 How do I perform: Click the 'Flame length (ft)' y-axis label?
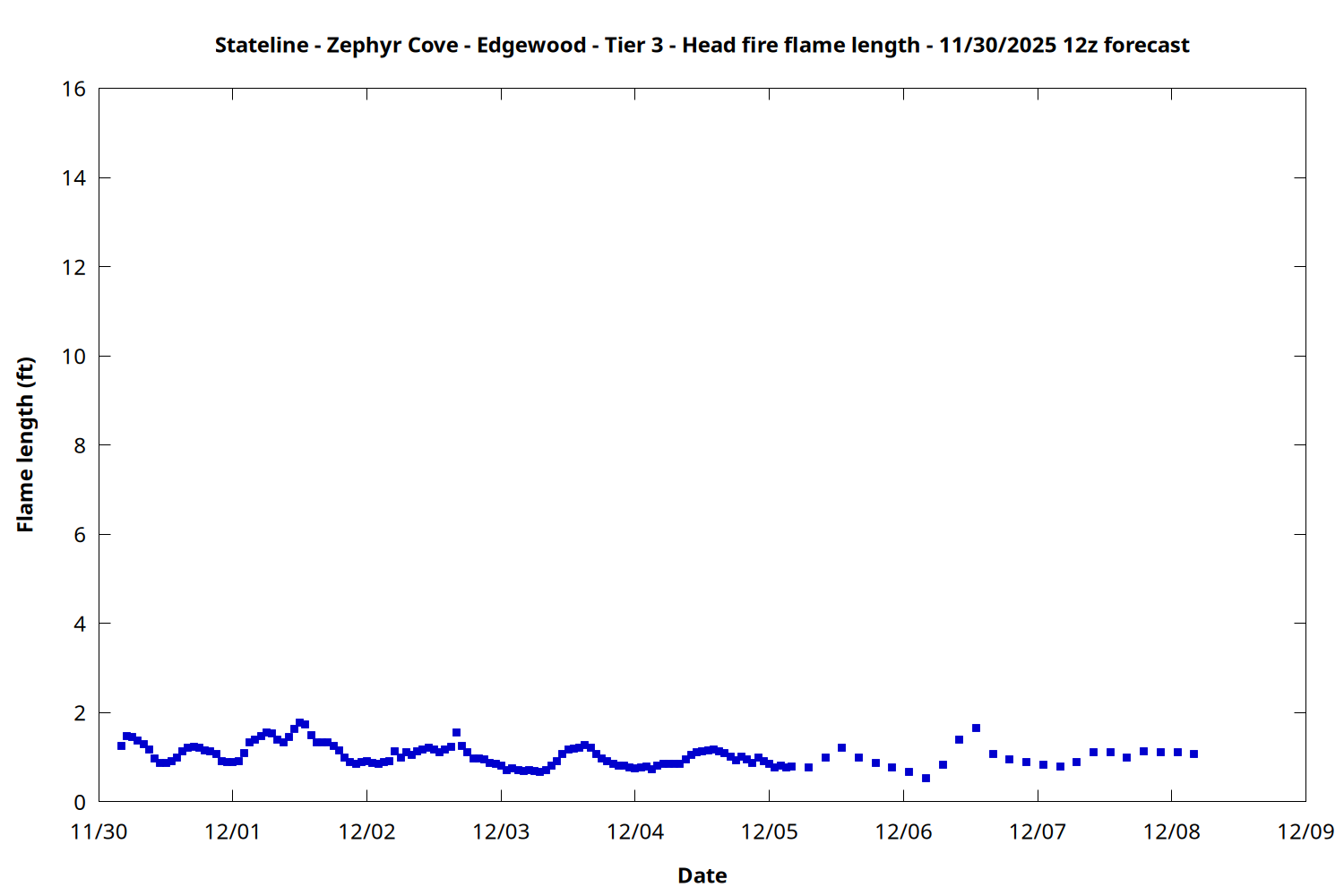[25, 444]
